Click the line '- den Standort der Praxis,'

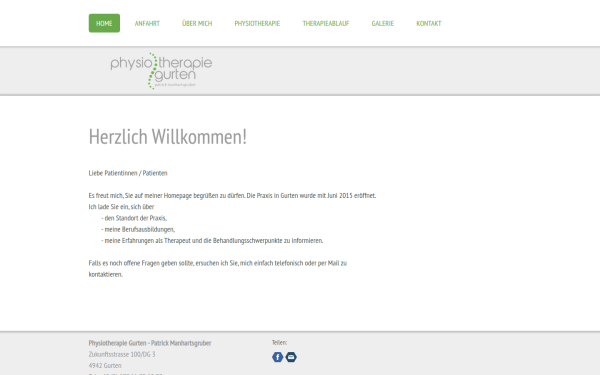click(134, 218)
